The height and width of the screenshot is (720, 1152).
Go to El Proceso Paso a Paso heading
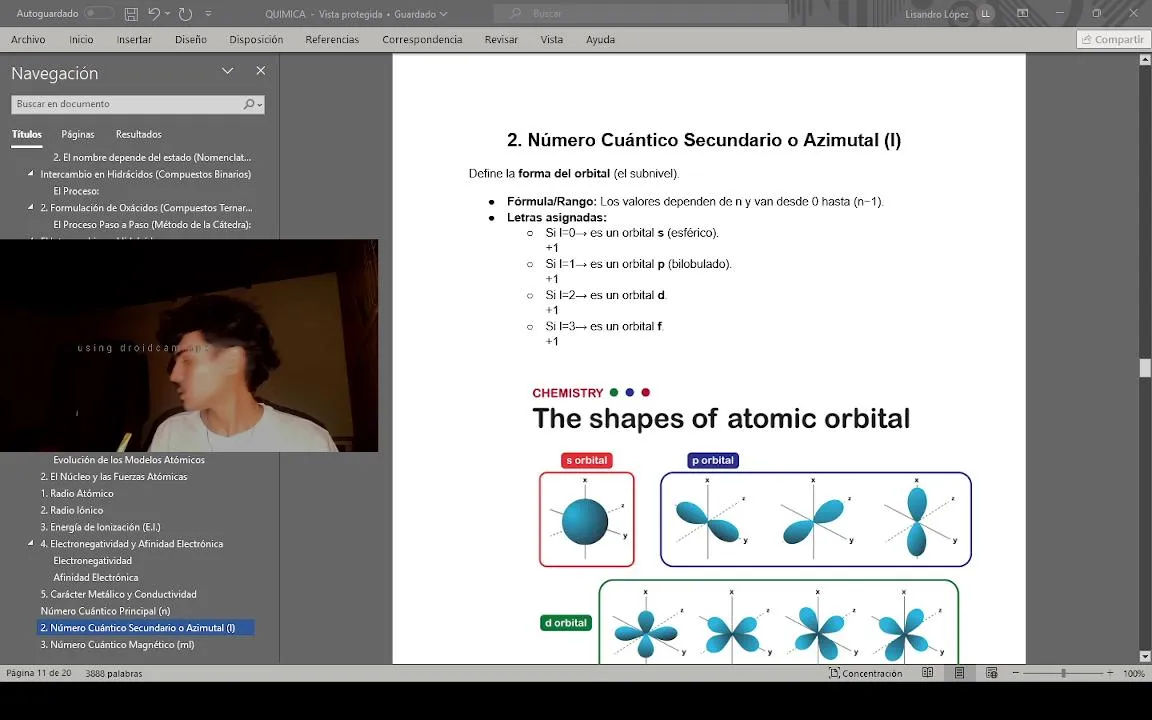point(152,225)
